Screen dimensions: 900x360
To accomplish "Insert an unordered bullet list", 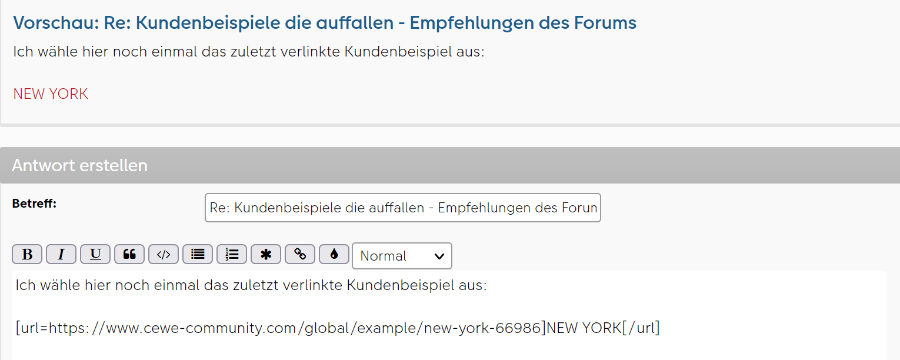I will [x=197, y=254].
